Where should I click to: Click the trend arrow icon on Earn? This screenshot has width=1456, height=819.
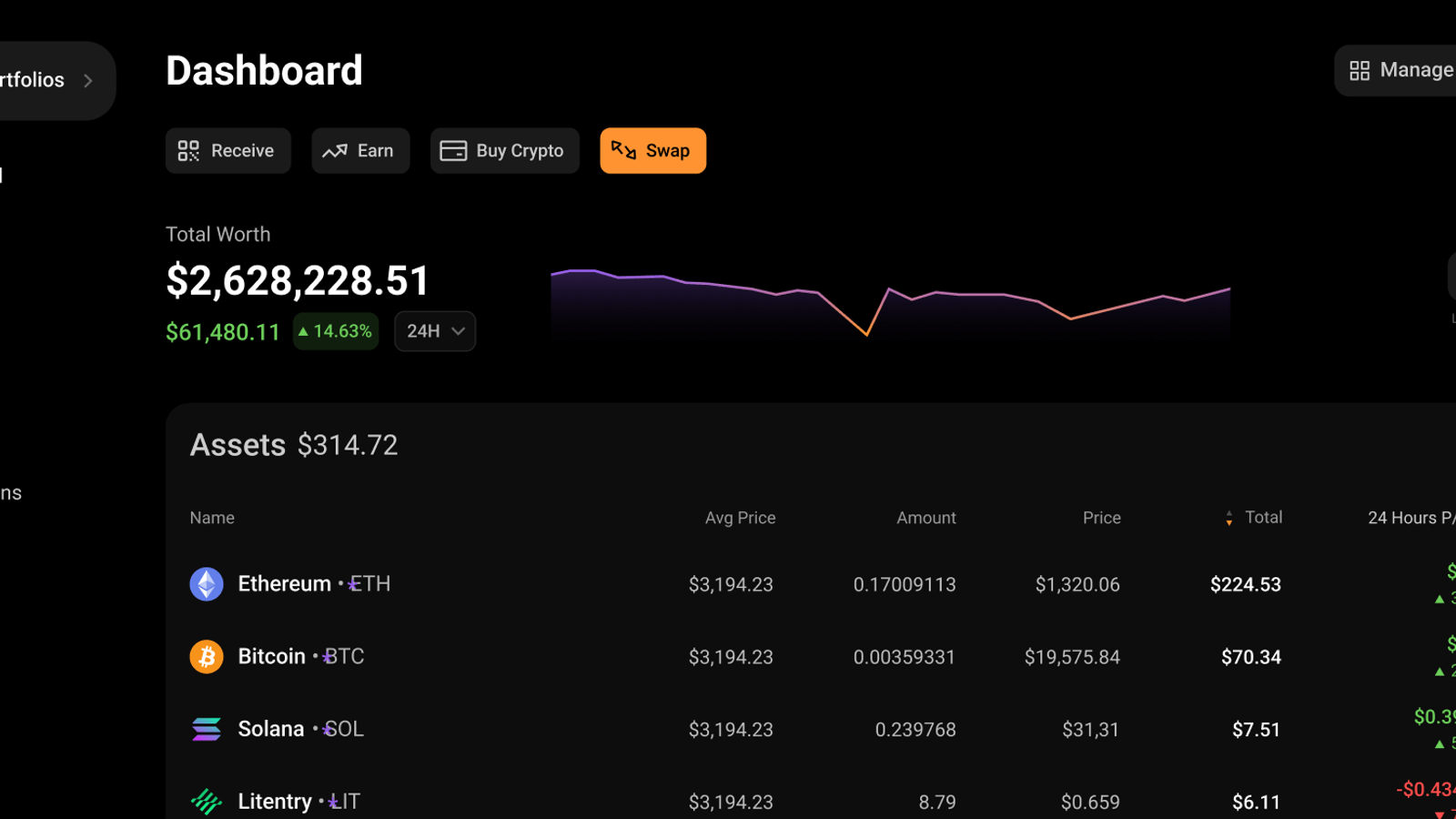tap(335, 151)
